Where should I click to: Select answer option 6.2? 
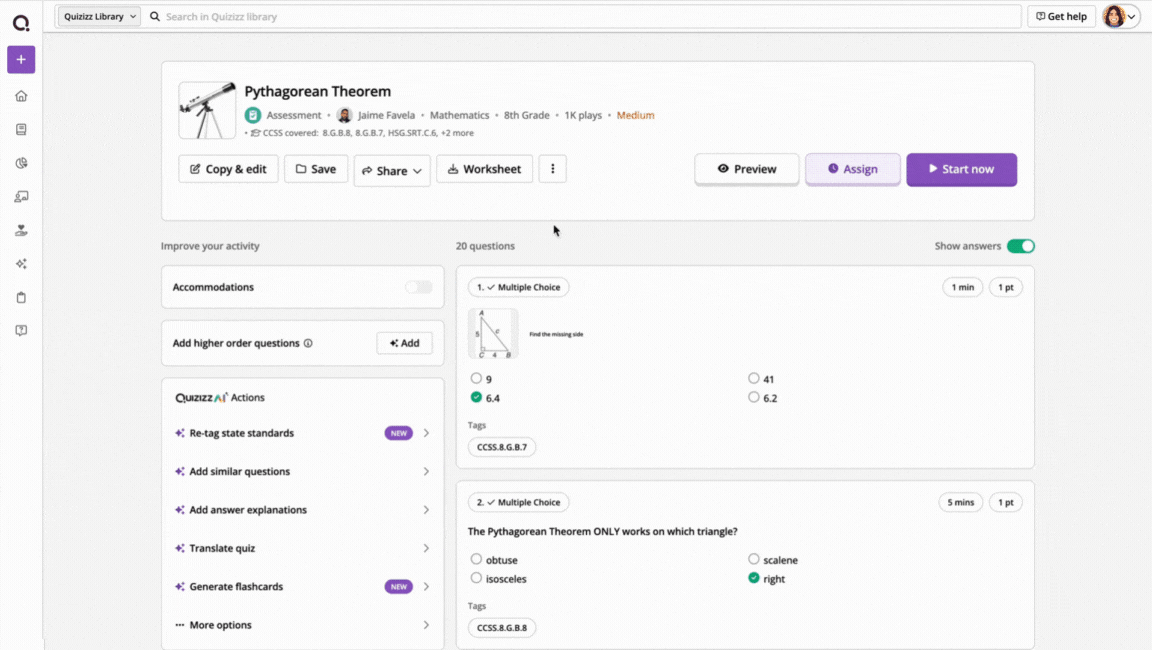coord(754,397)
